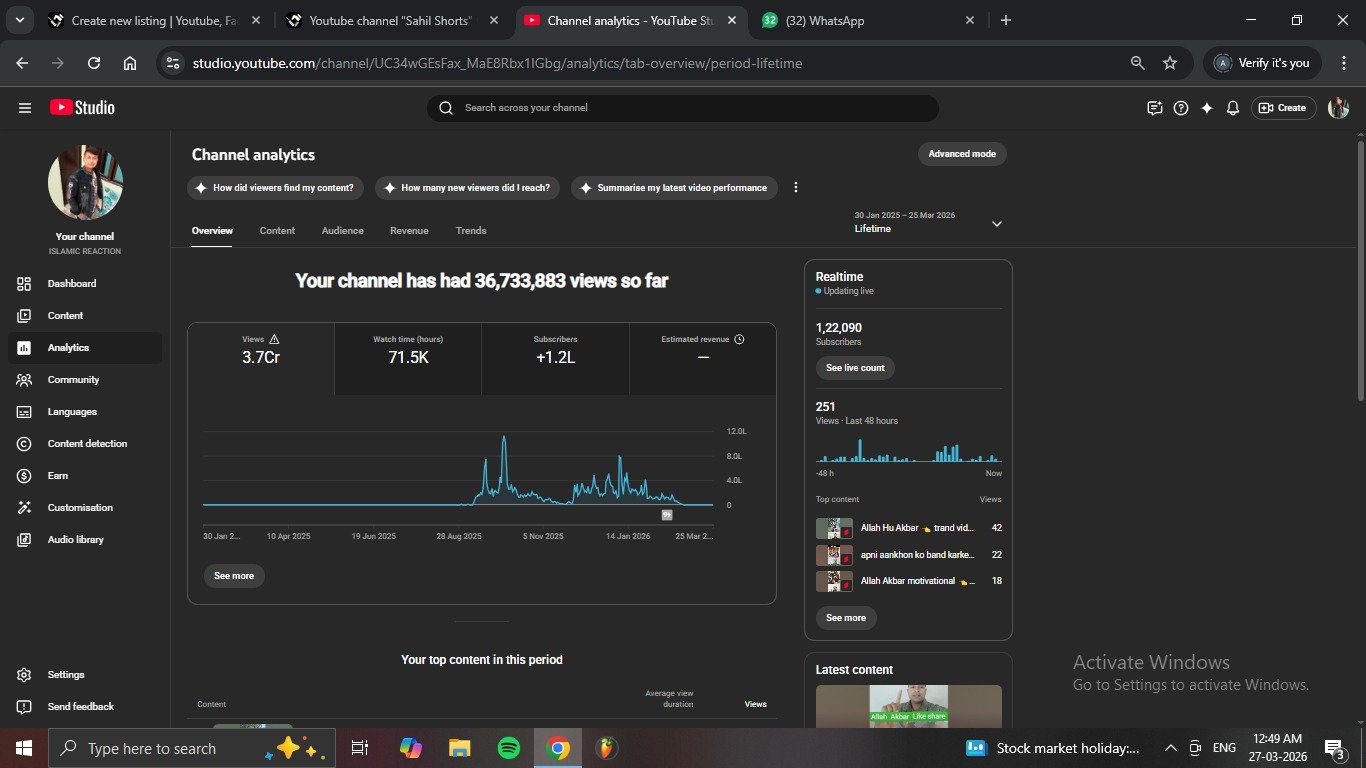Viewport: 1366px width, 768px height.
Task: Open Content detection in the sidebar
Action: tap(87, 444)
